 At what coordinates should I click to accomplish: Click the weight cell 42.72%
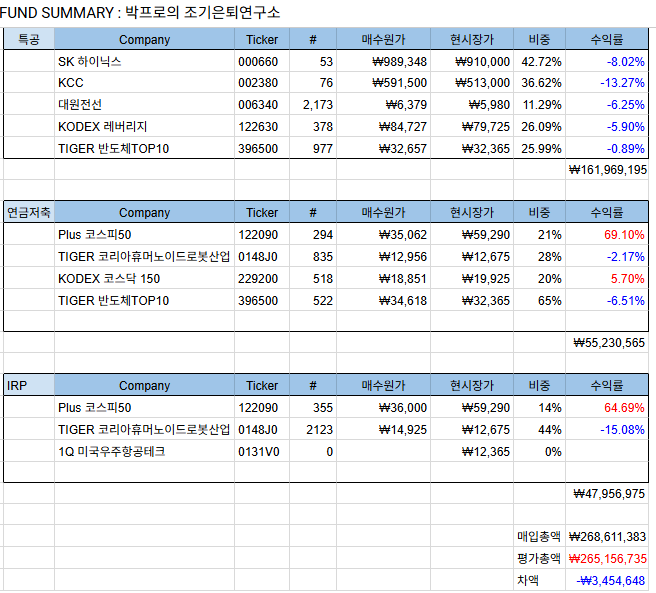[x=540, y=62]
